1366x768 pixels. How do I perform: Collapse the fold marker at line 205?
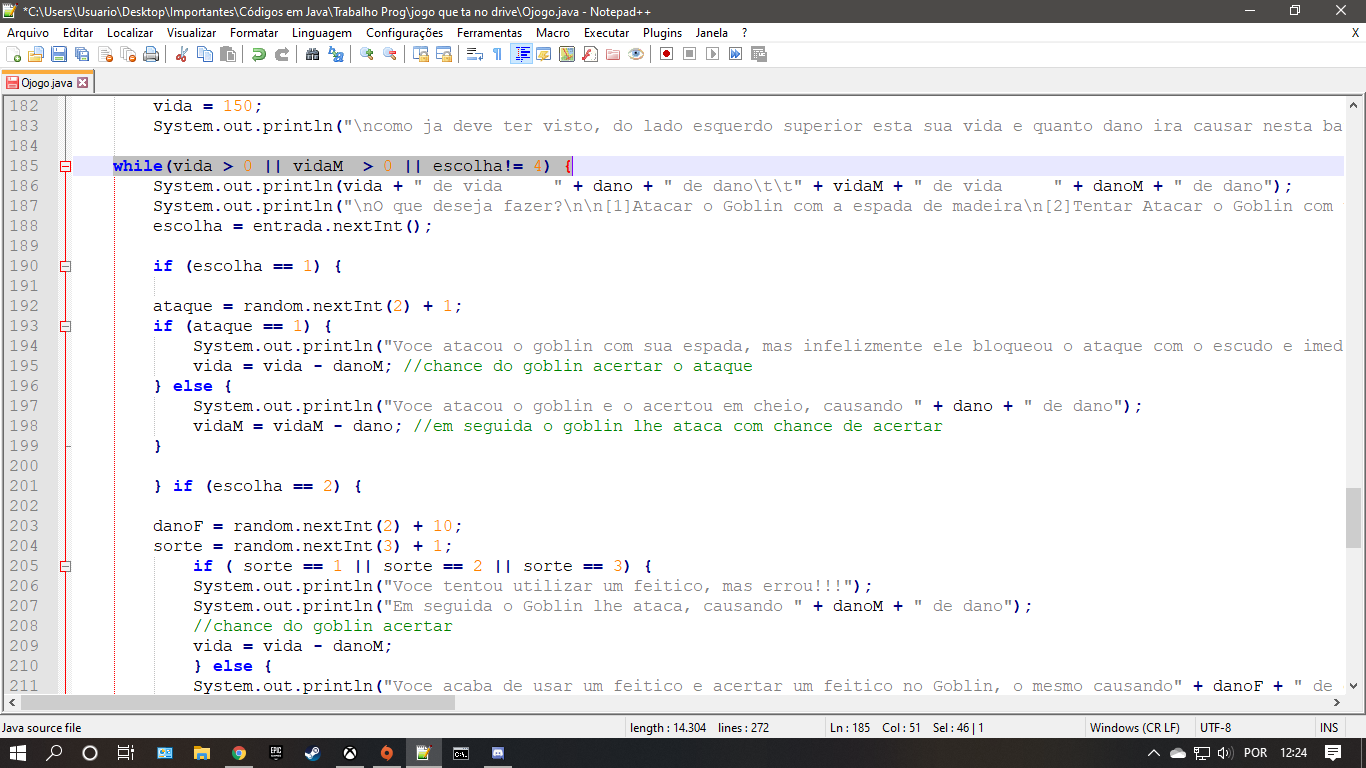(x=66, y=566)
